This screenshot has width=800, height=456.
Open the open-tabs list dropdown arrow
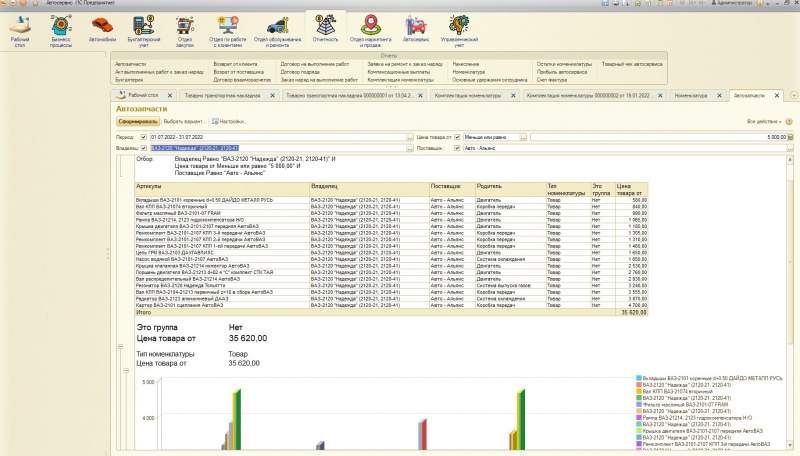point(794,95)
